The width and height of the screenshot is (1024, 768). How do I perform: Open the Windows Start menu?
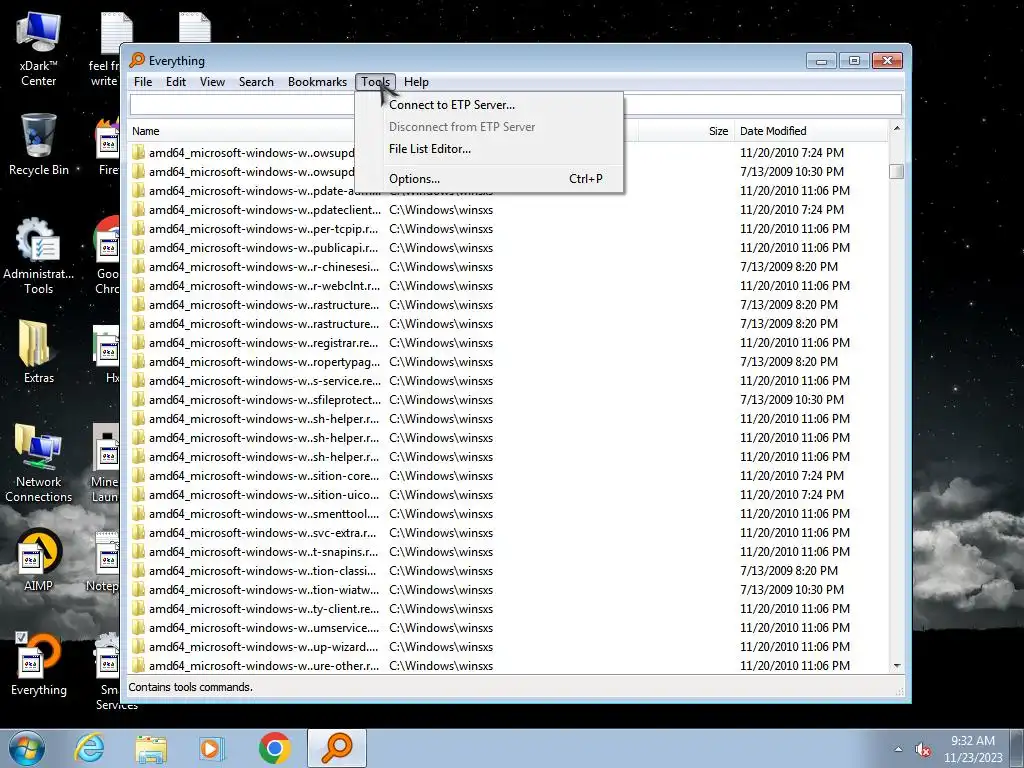coord(27,748)
